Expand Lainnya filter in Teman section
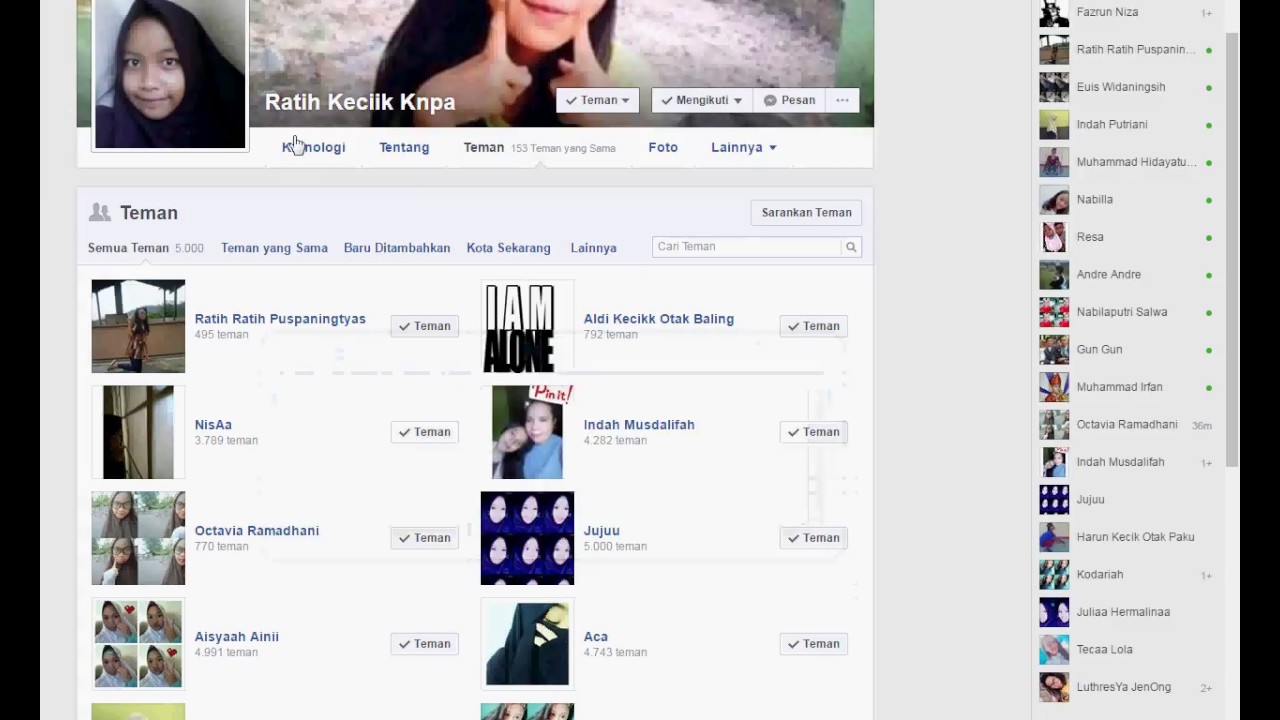This screenshot has height=720, width=1280. point(593,248)
